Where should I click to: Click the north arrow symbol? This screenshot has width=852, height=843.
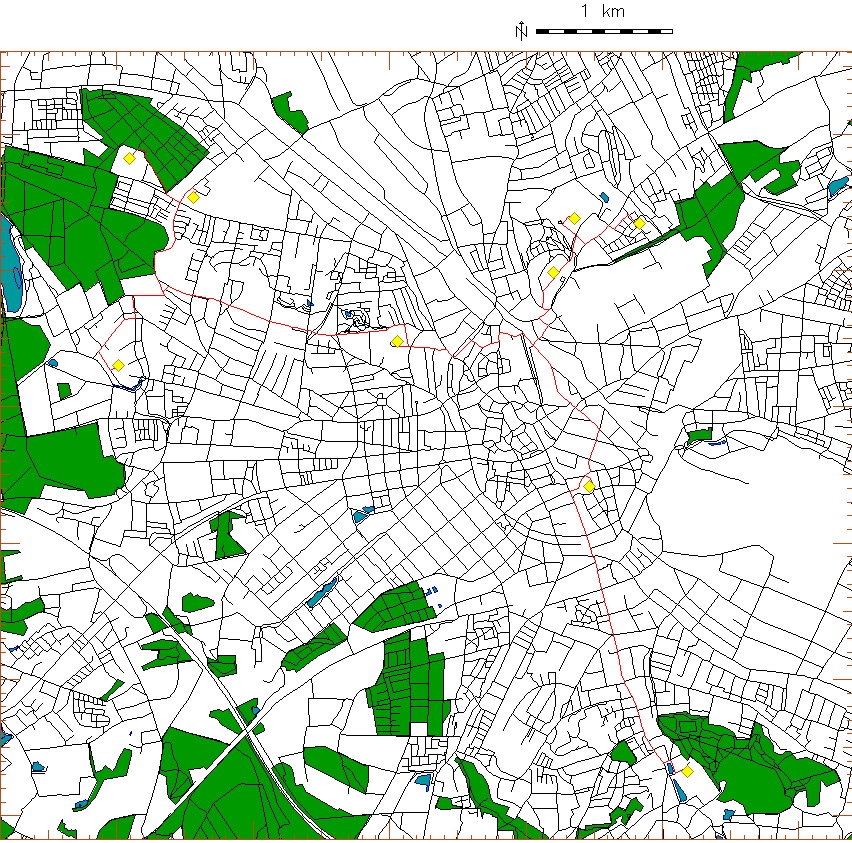coord(522,30)
